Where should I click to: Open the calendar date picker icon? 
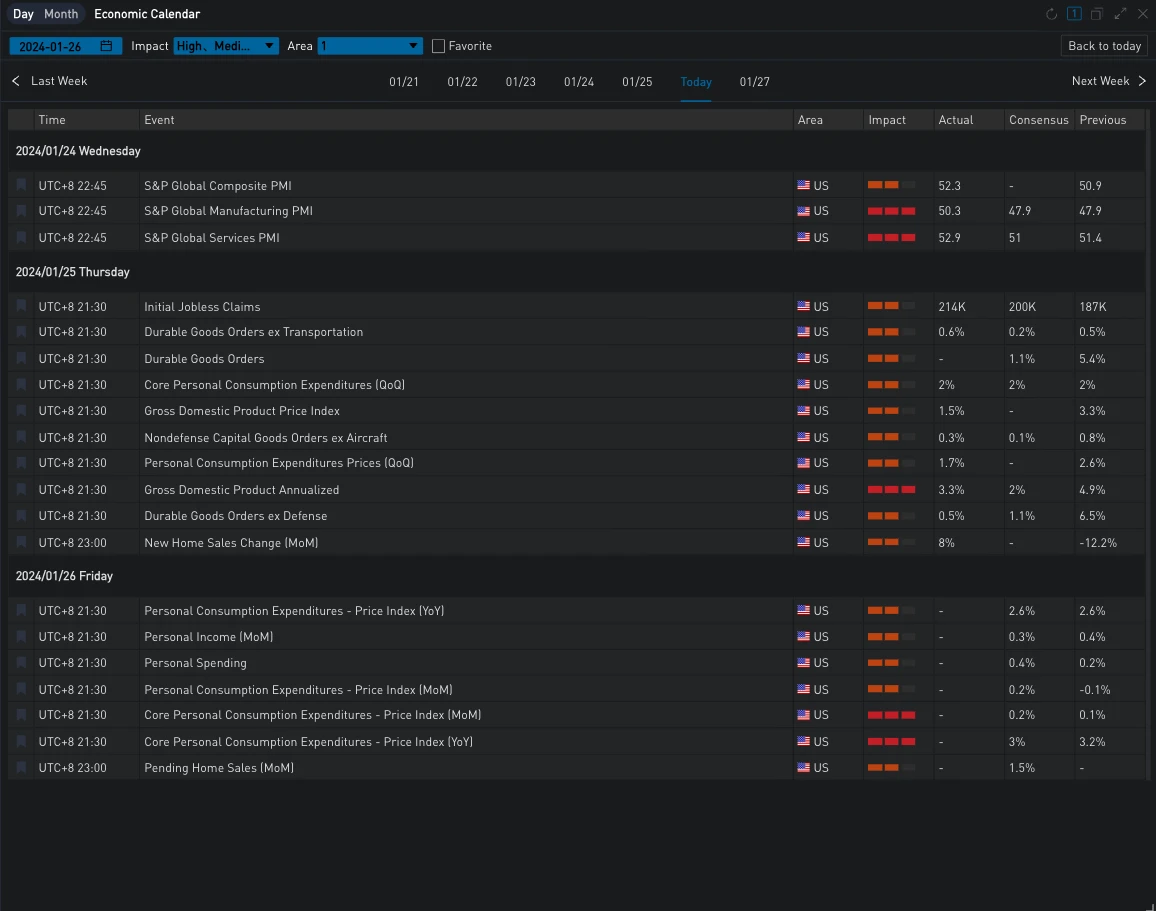click(106, 46)
